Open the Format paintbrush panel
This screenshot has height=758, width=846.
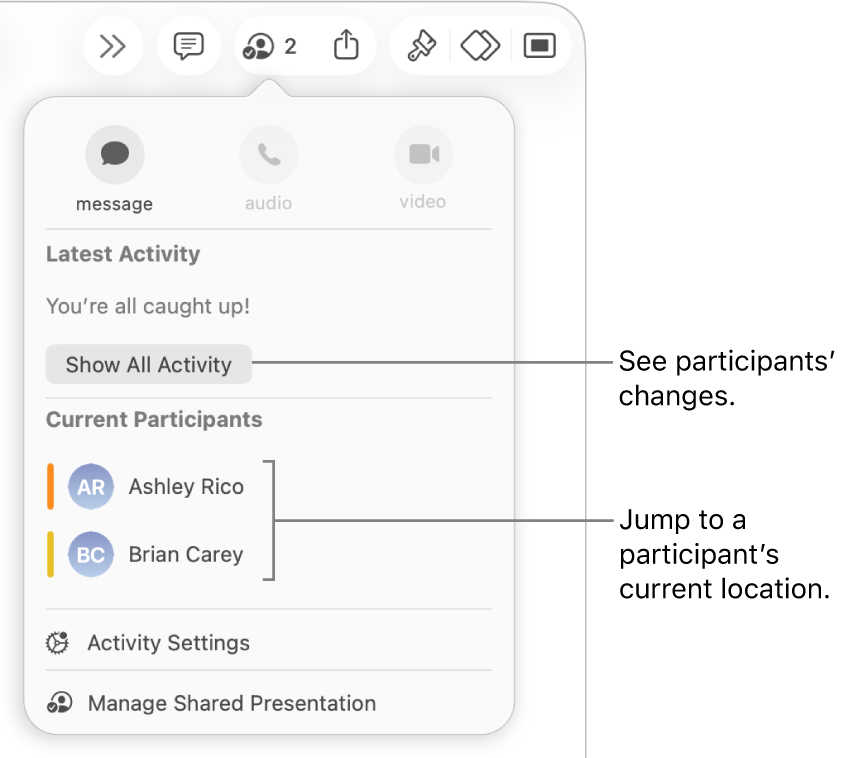pyautogui.click(x=419, y=45)
